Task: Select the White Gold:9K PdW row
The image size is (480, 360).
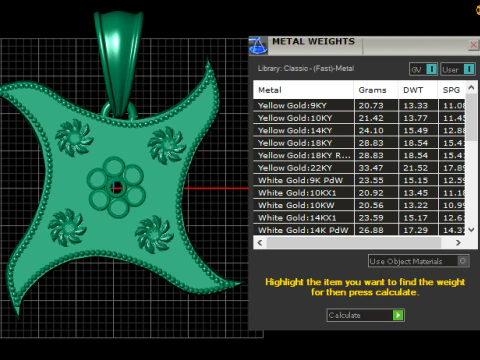Action: [x=359, y=180]
